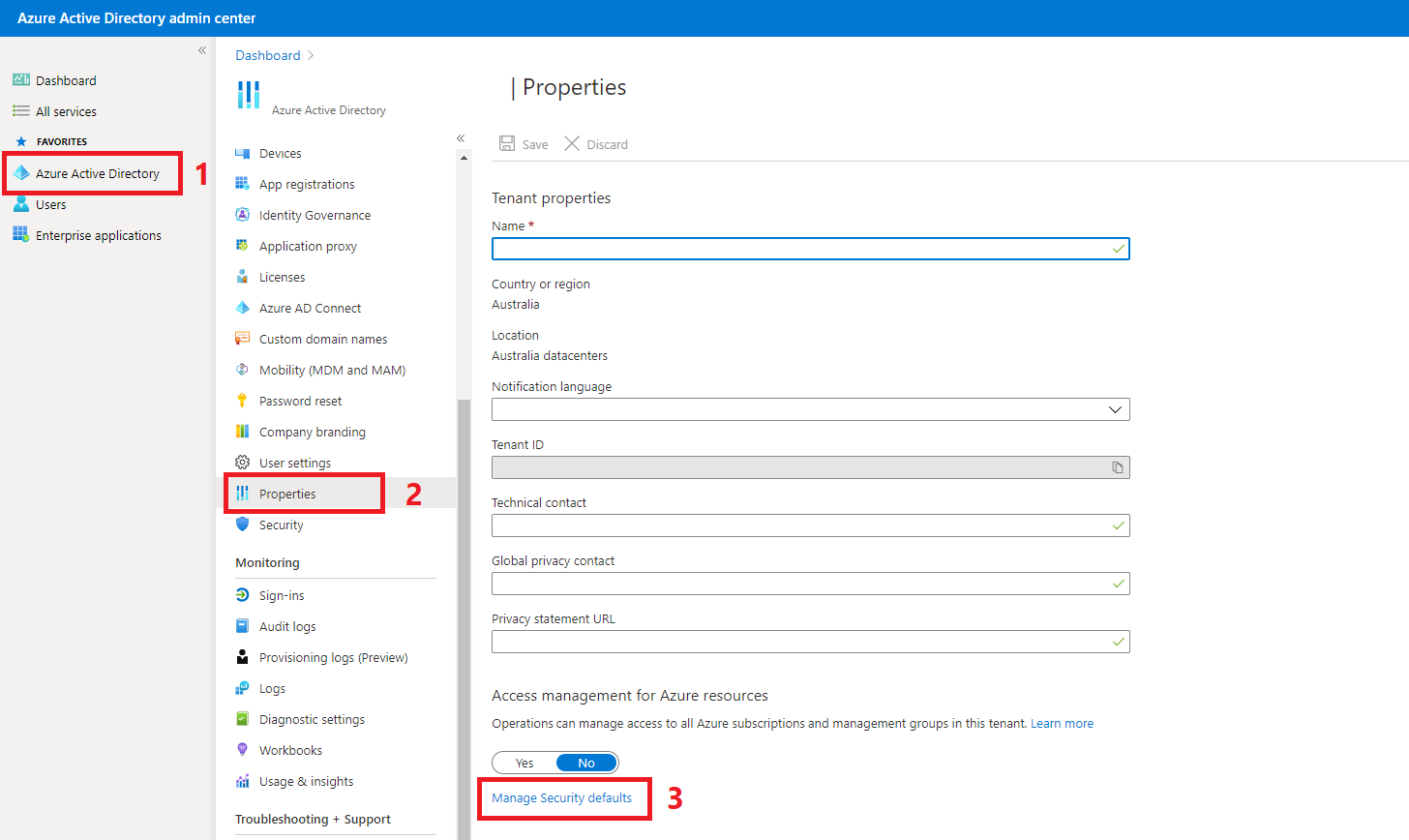
Task: Select No on the access management toggle
Action: (x=586, y=763)
